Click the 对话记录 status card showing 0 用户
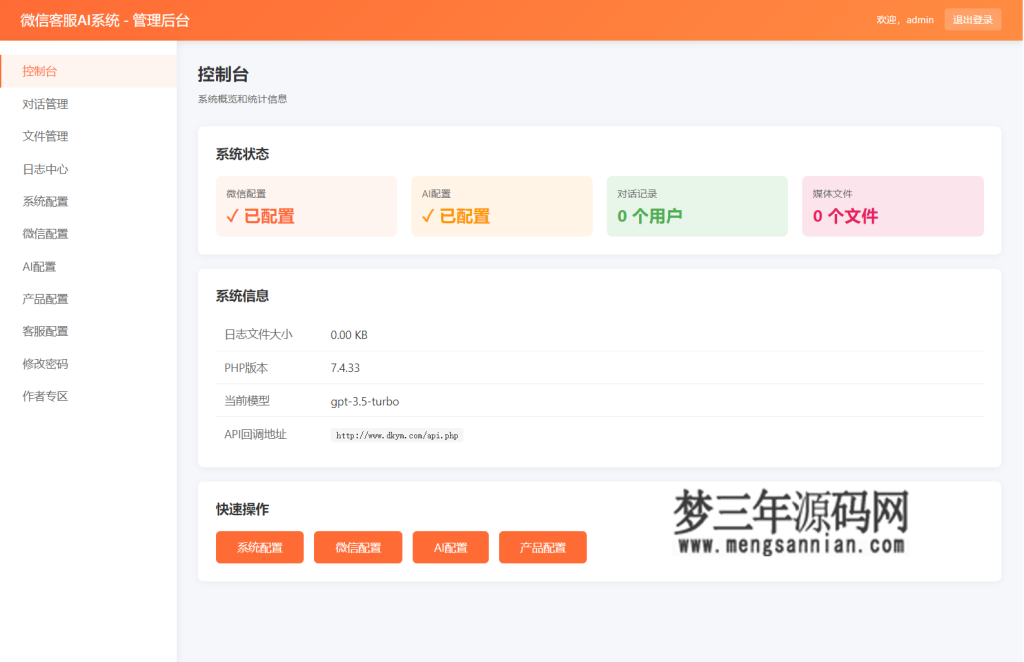The height and width of the screenshot is (662, 1024). pyautogui.click(x=696, y=205)
